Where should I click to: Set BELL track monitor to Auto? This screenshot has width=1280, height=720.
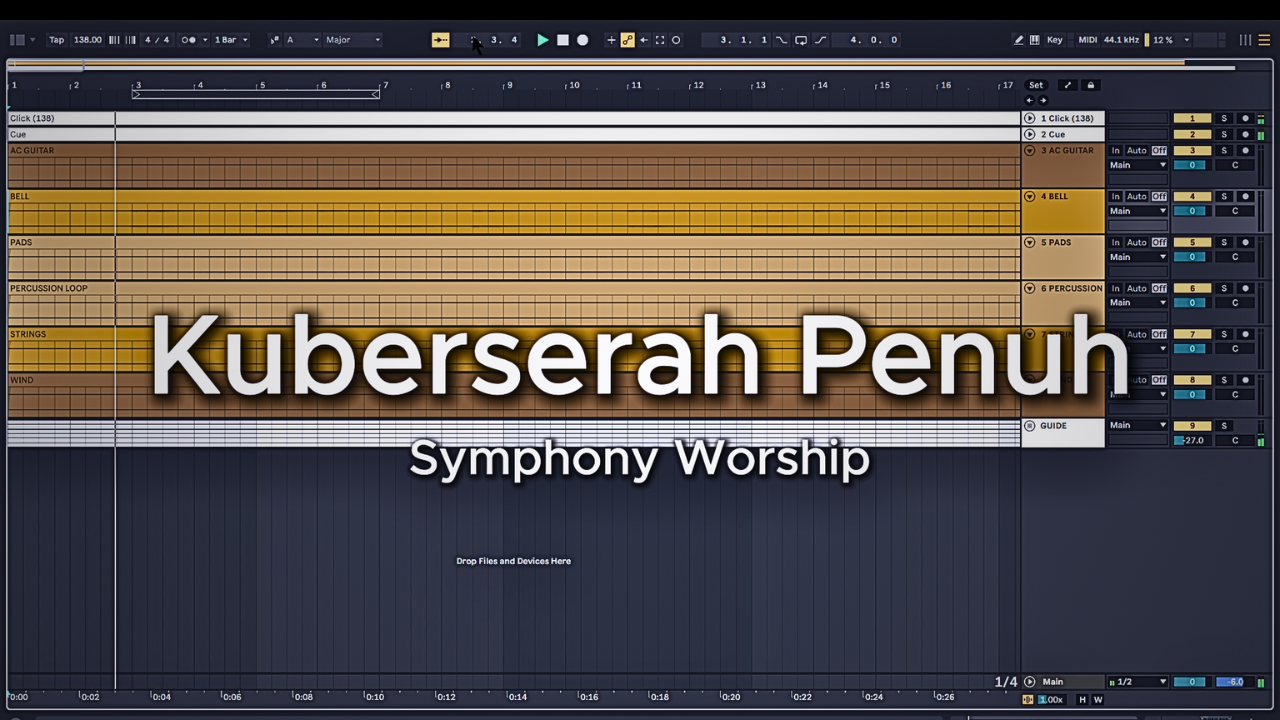(1137, 197)
